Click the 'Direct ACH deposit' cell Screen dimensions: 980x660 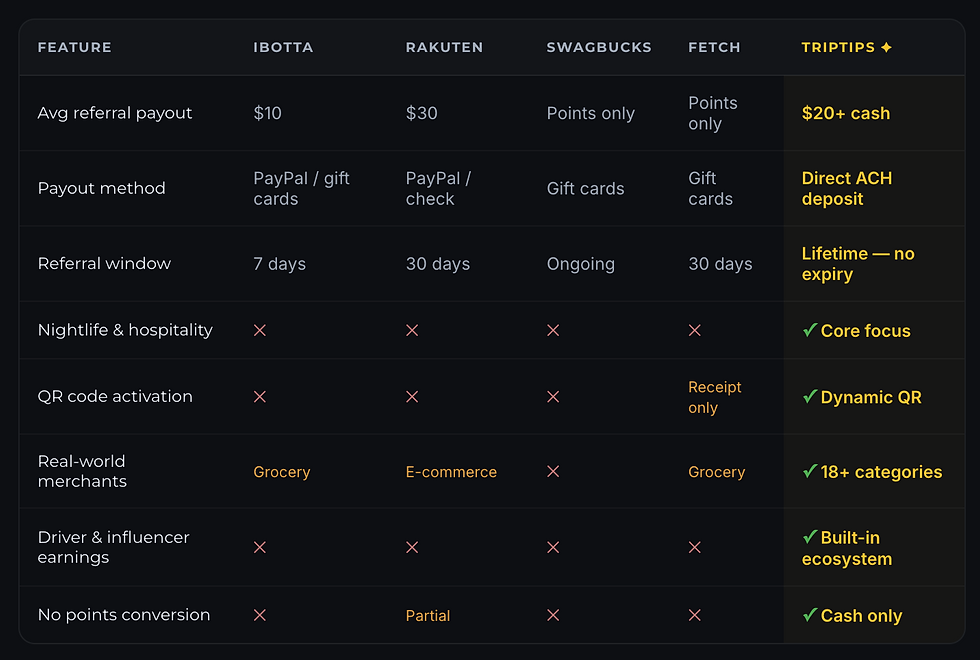coord(847,188)
